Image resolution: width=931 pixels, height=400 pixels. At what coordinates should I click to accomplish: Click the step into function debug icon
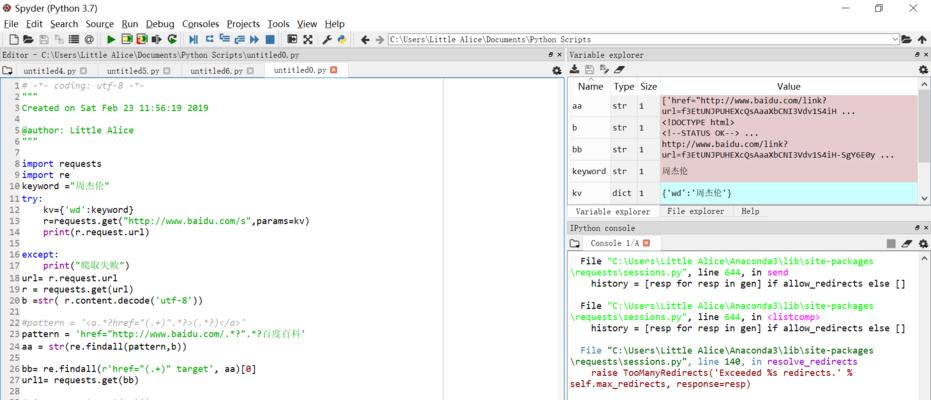(224, 39)
